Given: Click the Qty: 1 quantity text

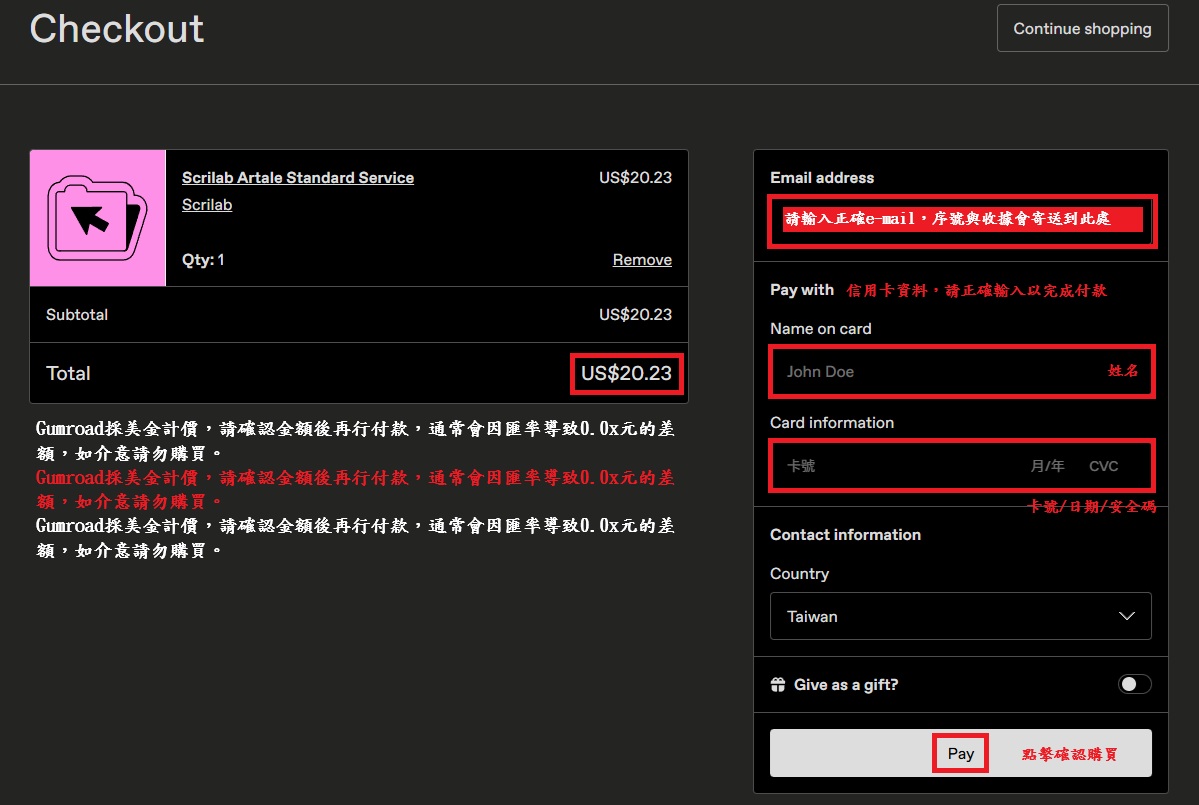Looking at the screenshot, I should (203, 260).
